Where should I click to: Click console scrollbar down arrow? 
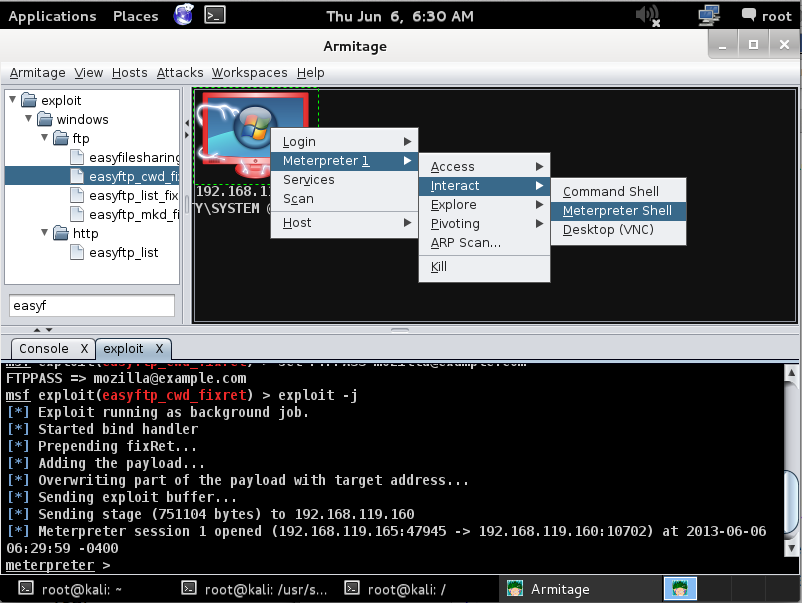pyautogui.click(x=791, y=548)
